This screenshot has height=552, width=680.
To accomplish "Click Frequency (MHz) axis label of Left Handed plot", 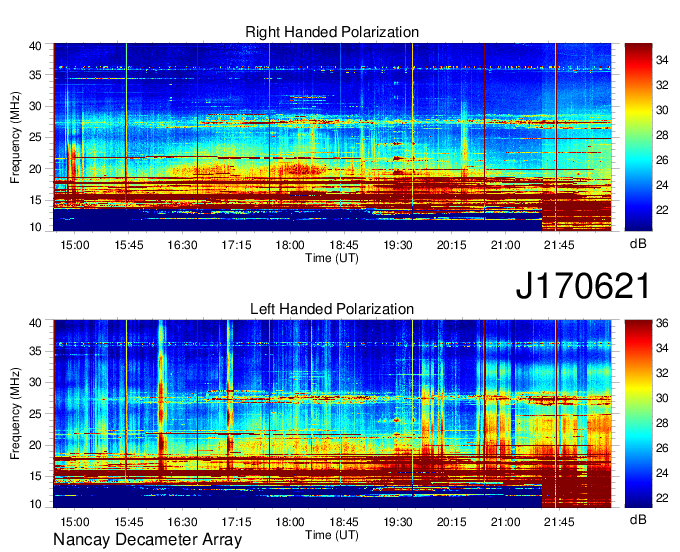I will pos(15,414).
